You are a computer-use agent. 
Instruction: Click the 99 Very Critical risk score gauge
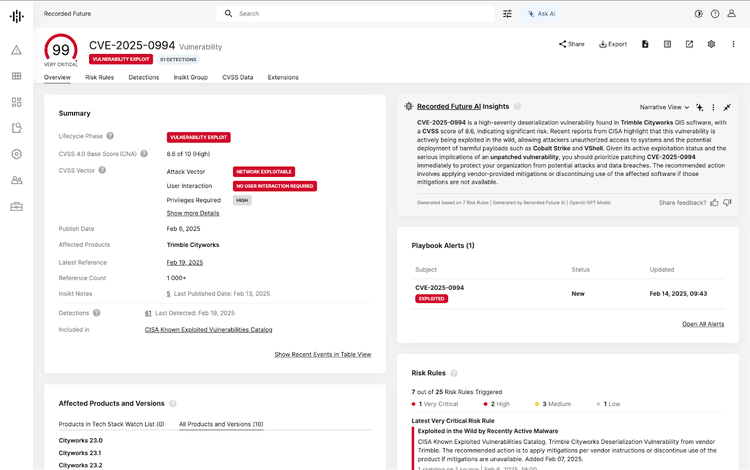61,50
